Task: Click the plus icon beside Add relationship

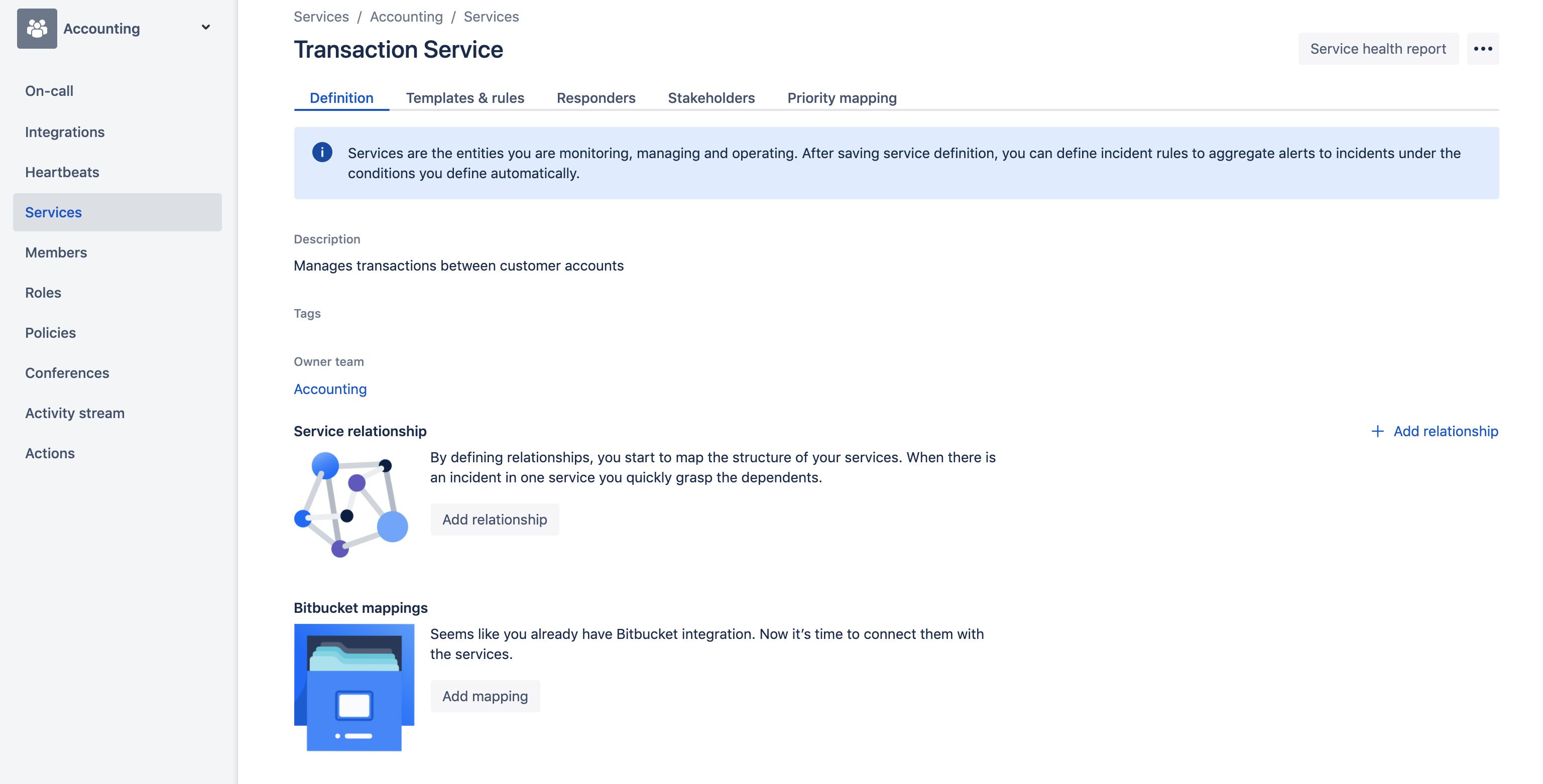Action: pyautogui.click(x=1377, y=431)
